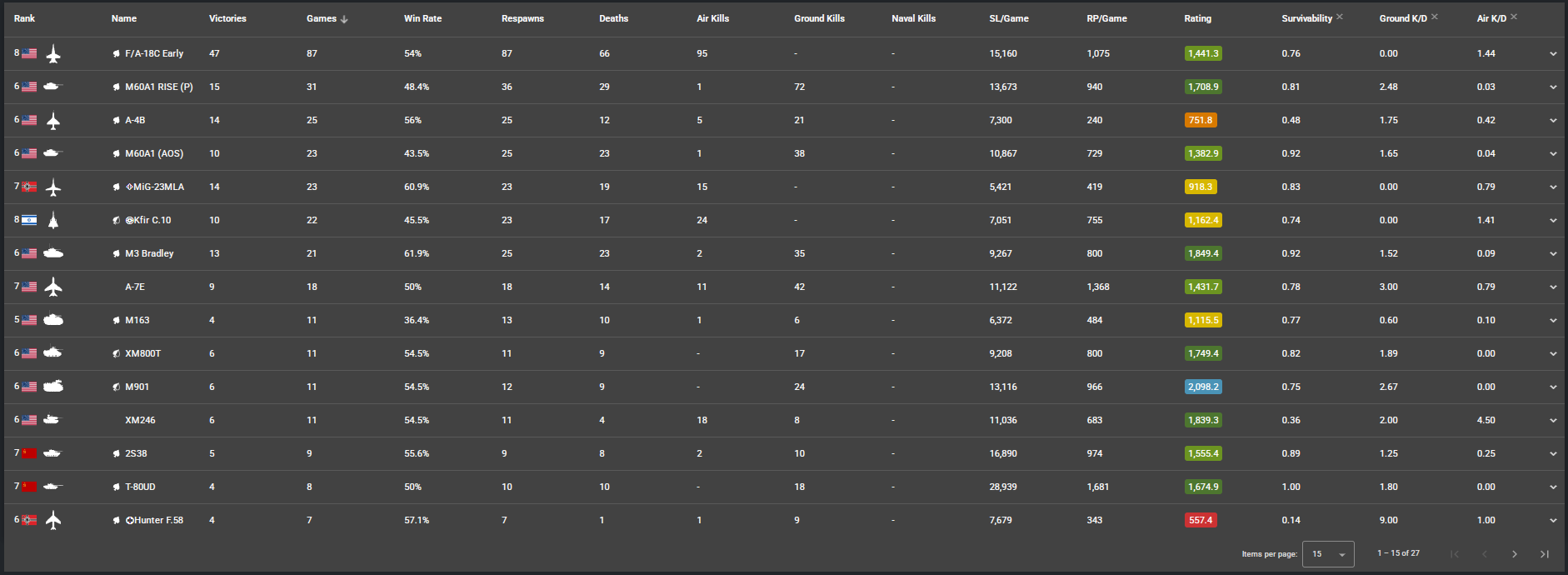Click the M3 Bradley vehicle icon
Image resolution: width=1568 pixels, height=575 pixels.
coord(53,253)
